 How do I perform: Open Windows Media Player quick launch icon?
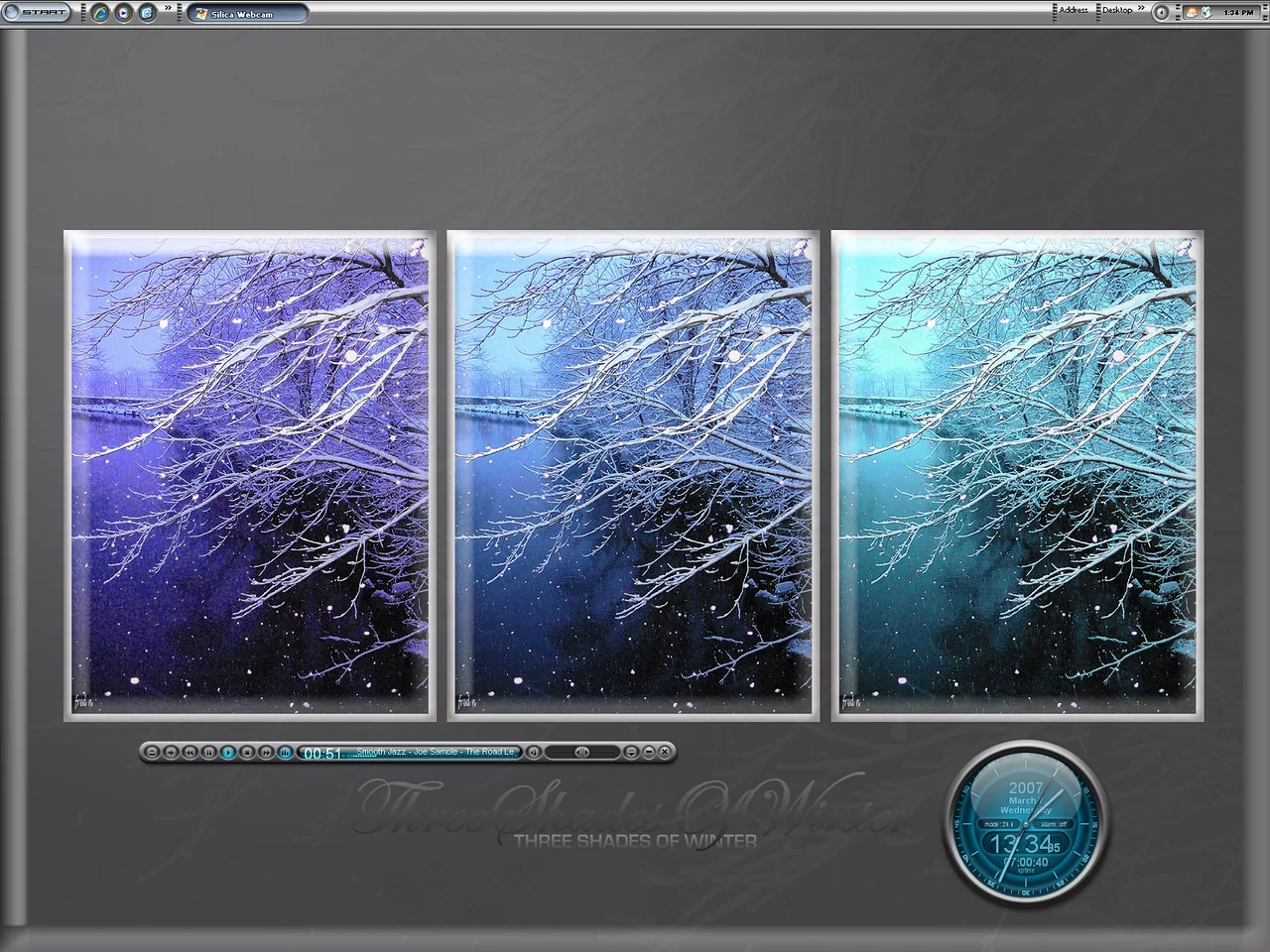coord(124,13)
